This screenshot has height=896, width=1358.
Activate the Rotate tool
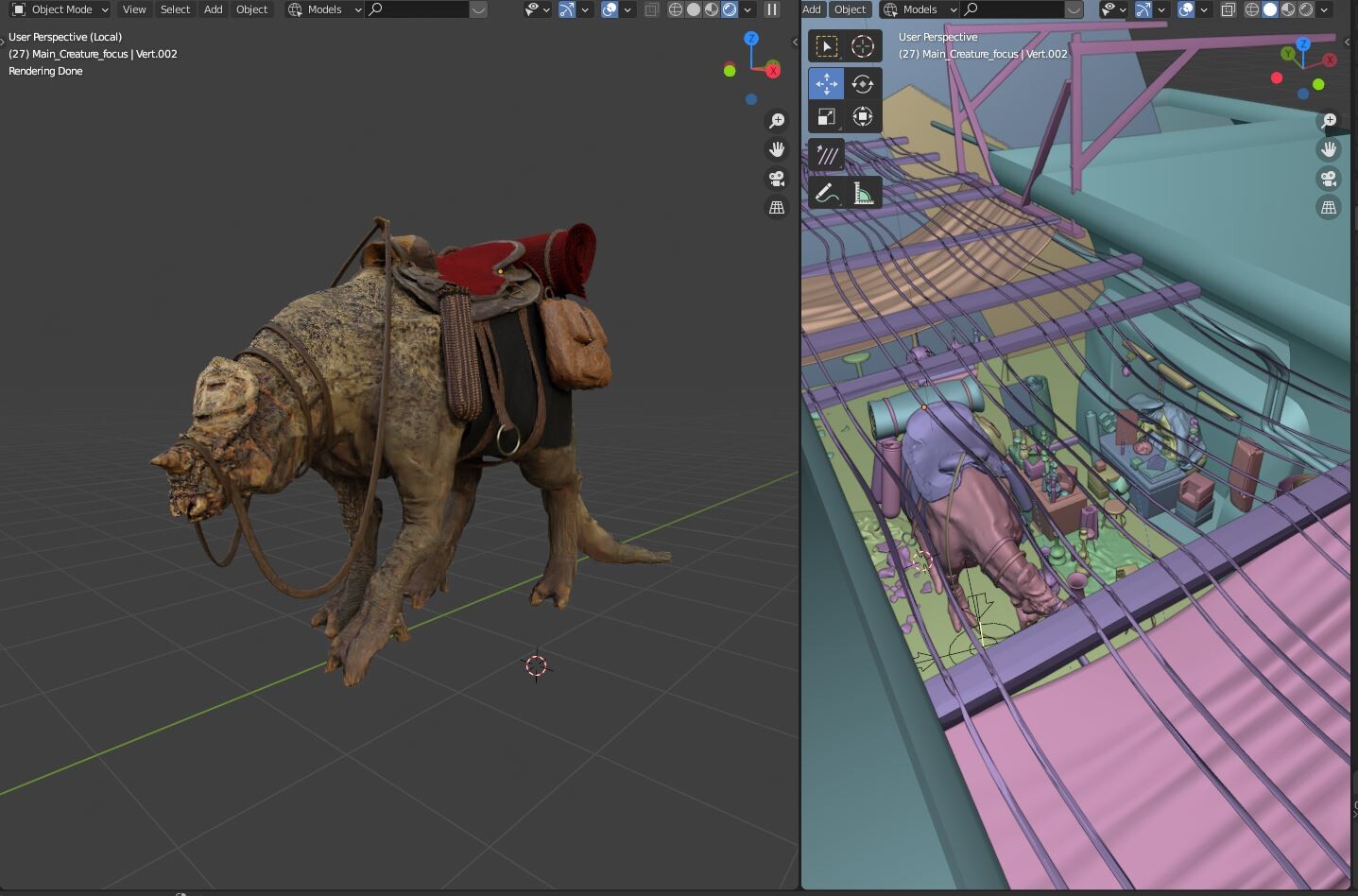863,84
